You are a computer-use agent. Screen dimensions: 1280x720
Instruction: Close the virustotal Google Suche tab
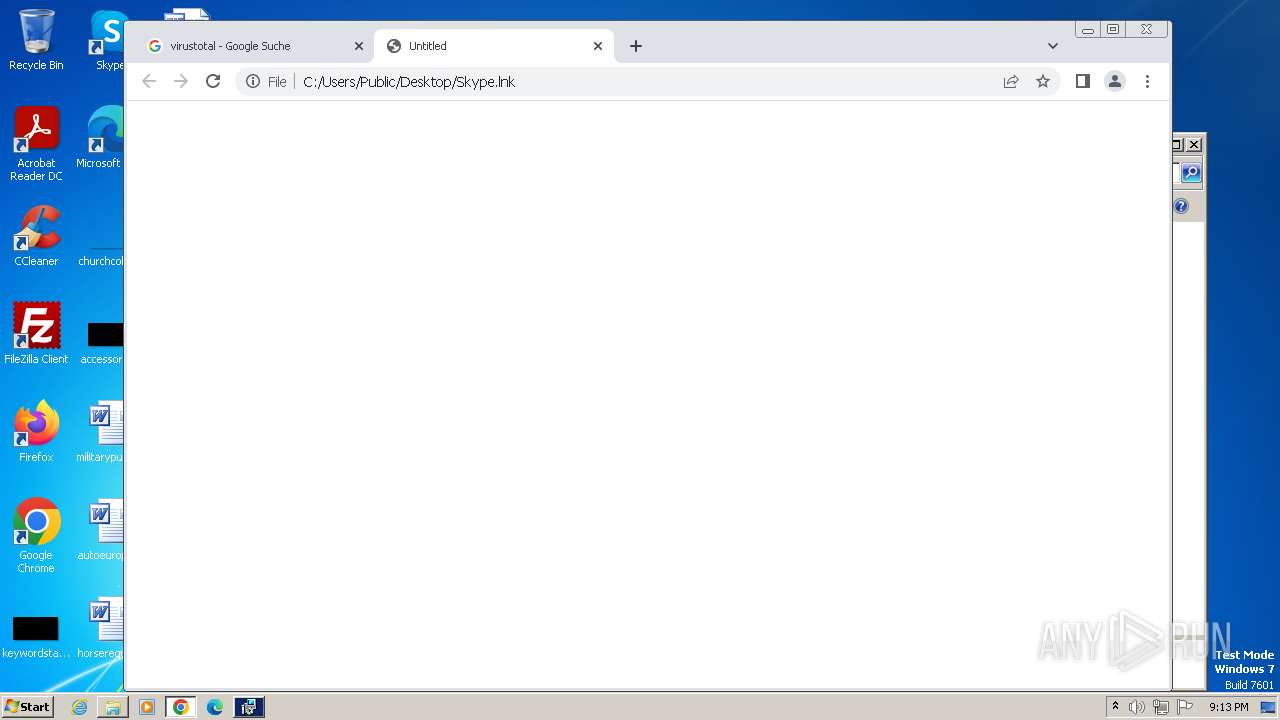[359, 46]
